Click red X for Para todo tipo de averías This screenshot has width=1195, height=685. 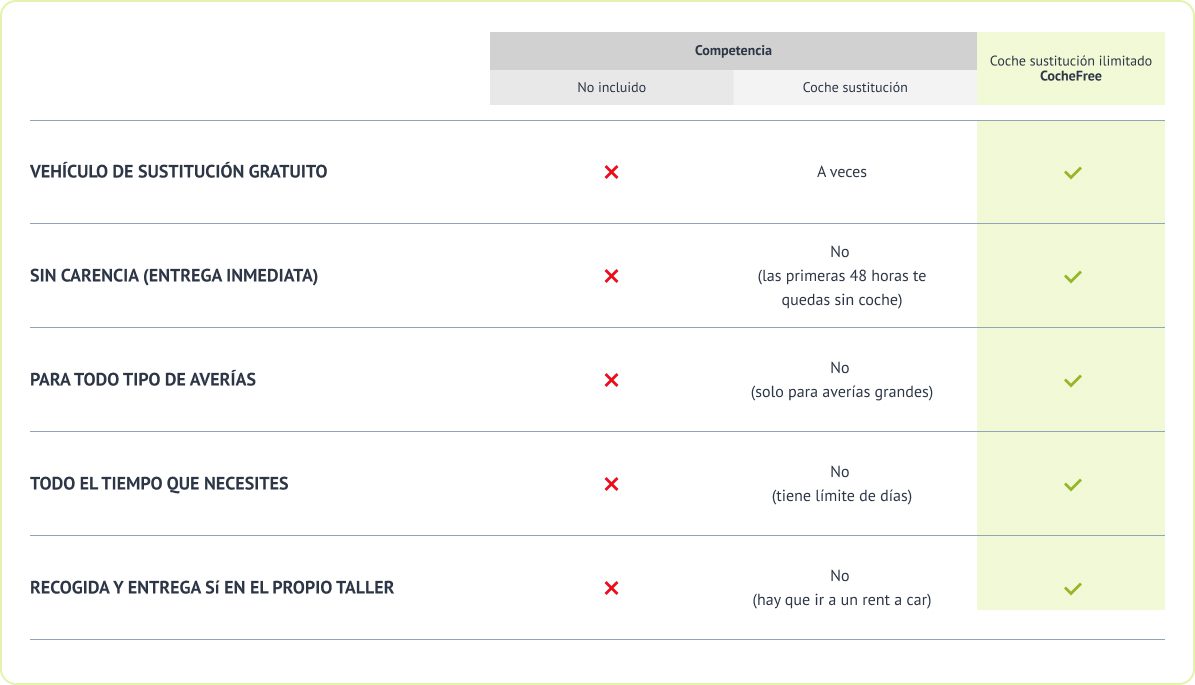[611, 380]
